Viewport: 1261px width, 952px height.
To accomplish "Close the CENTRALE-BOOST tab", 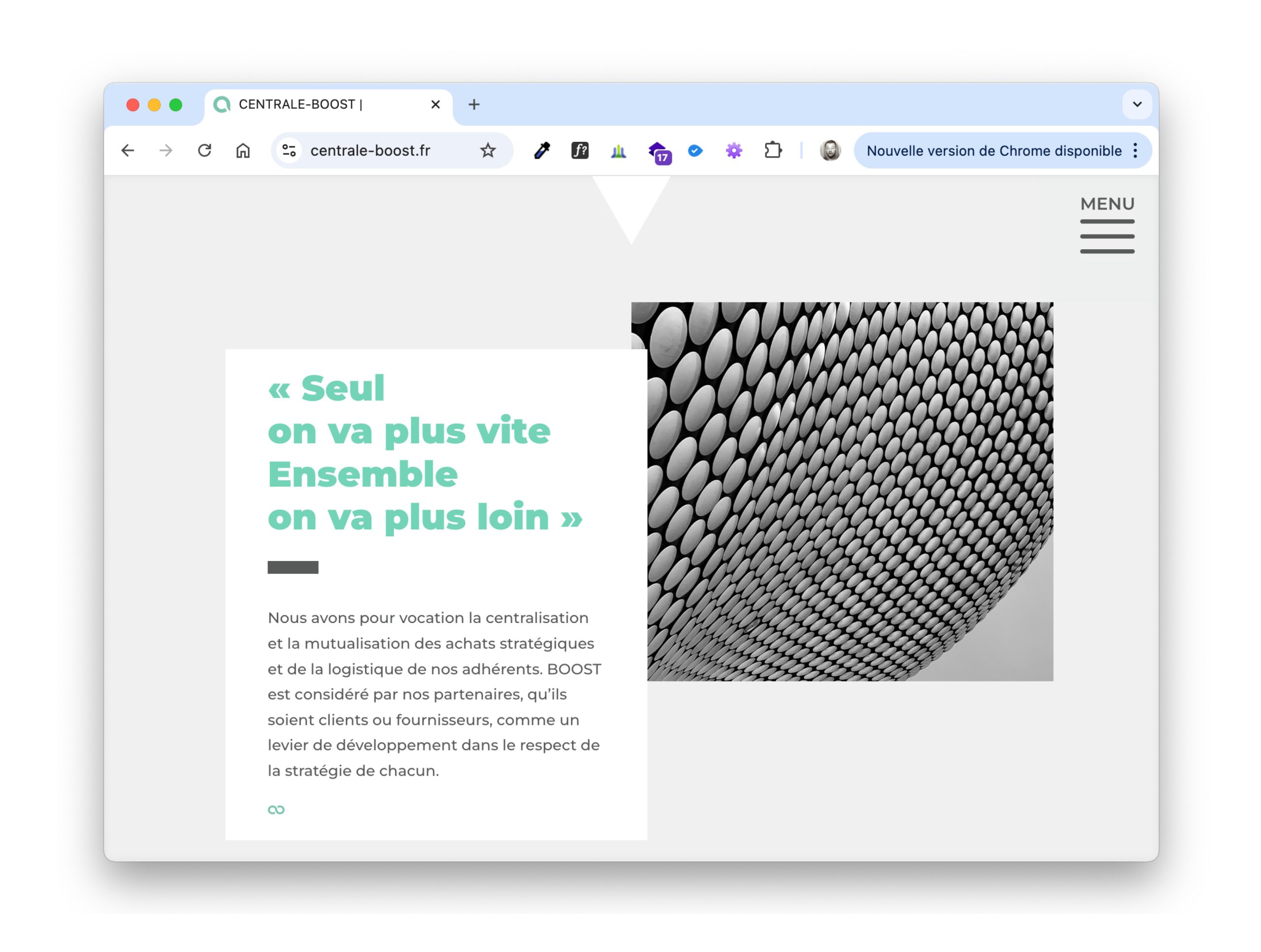I will (x=435, y=104).
